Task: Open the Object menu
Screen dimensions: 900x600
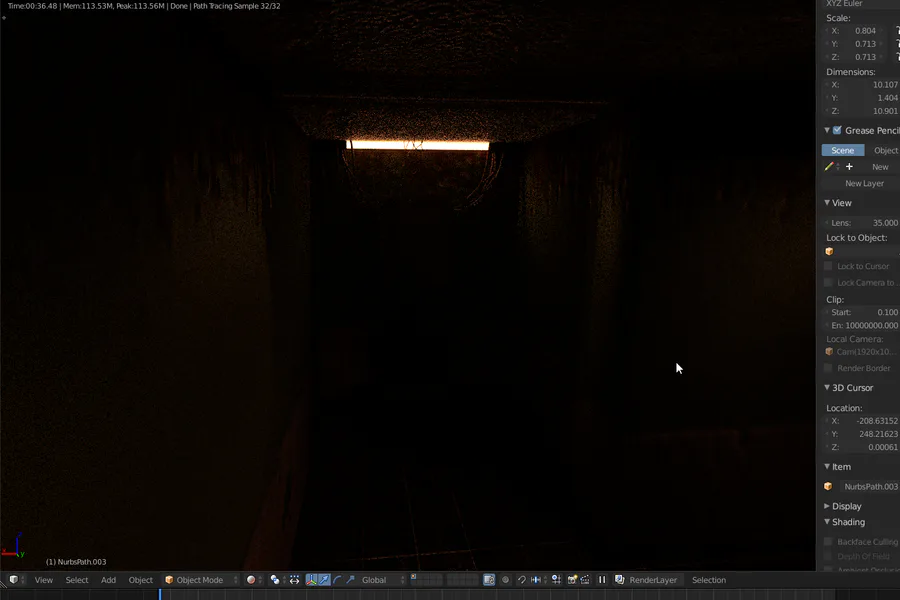Action: (141, 580)
